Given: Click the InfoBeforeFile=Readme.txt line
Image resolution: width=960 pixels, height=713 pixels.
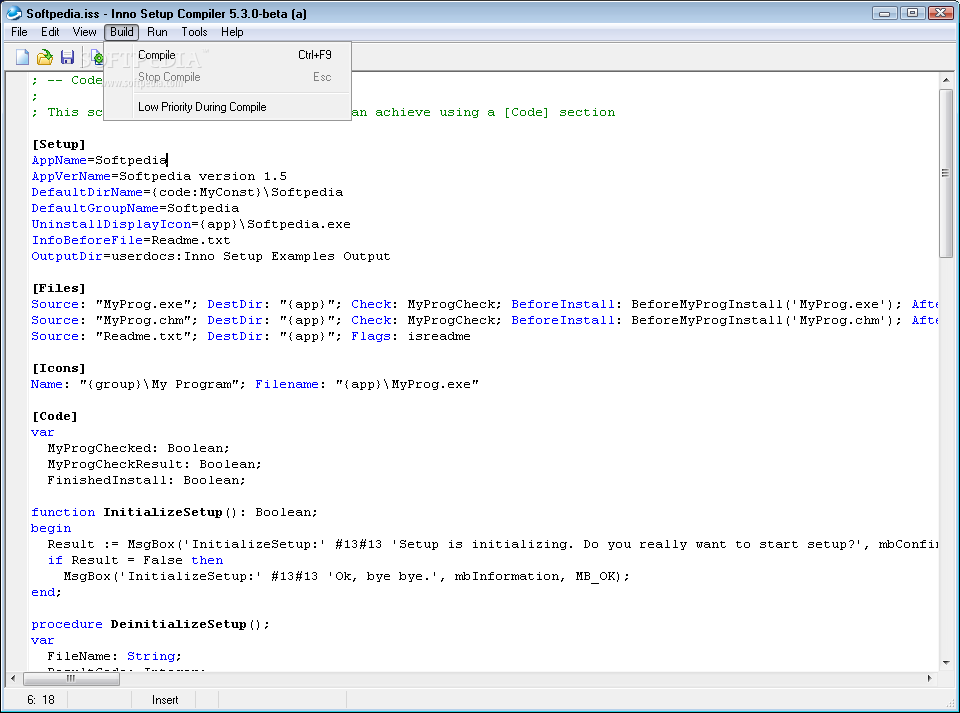Looking at the screenshot, I should pos(131,240).
